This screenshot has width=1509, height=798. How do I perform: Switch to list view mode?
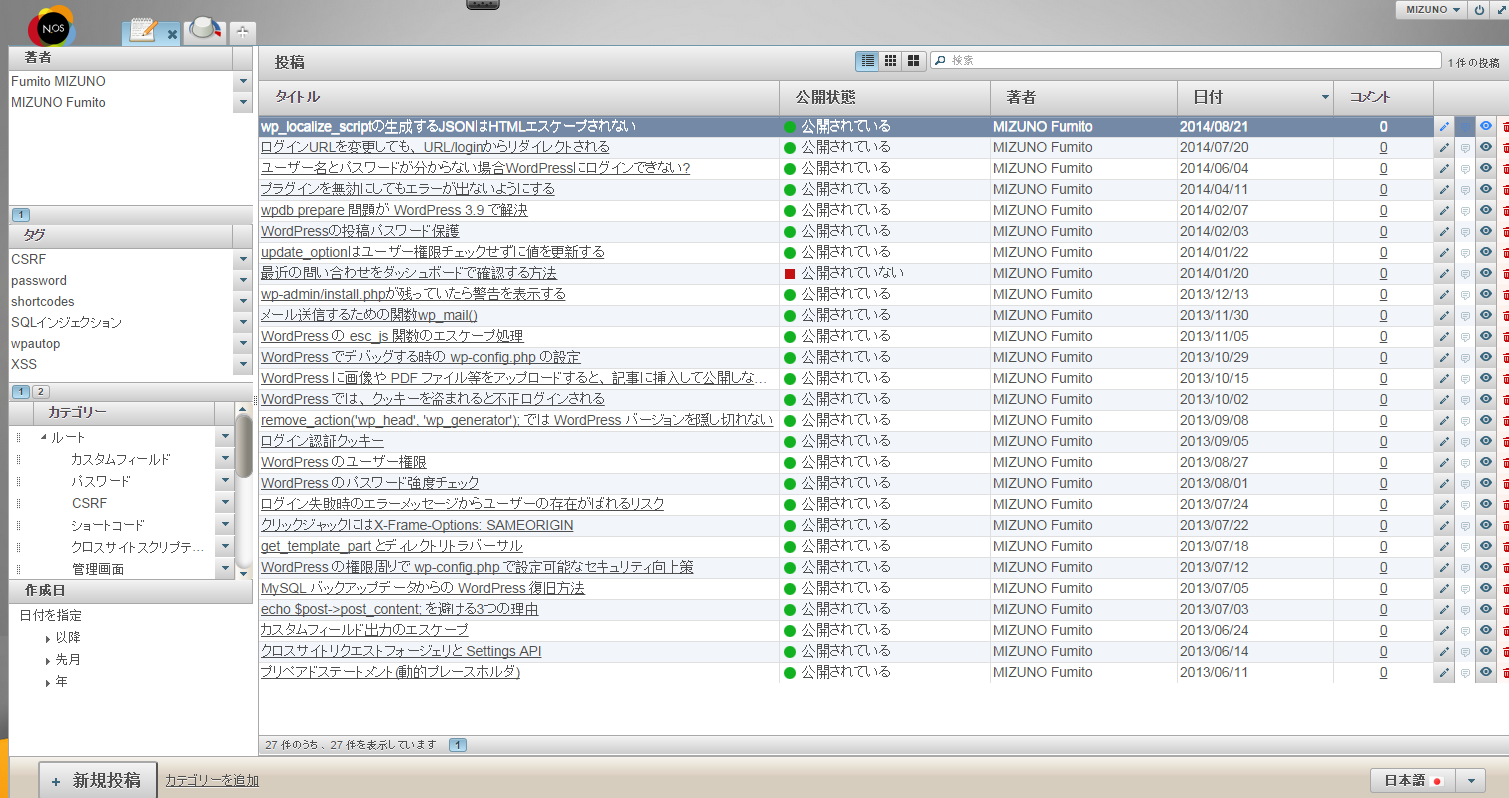(x=868, y=61)
